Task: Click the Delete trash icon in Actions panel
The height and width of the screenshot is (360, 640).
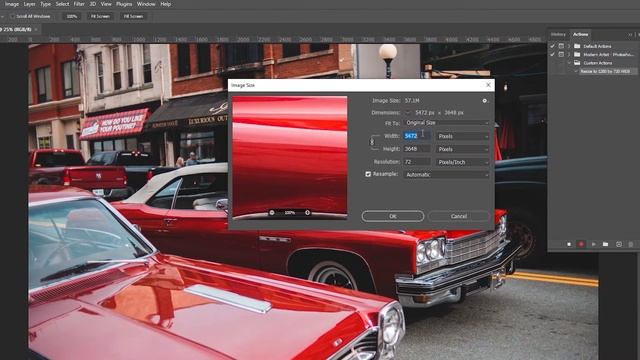Action: 631,244
